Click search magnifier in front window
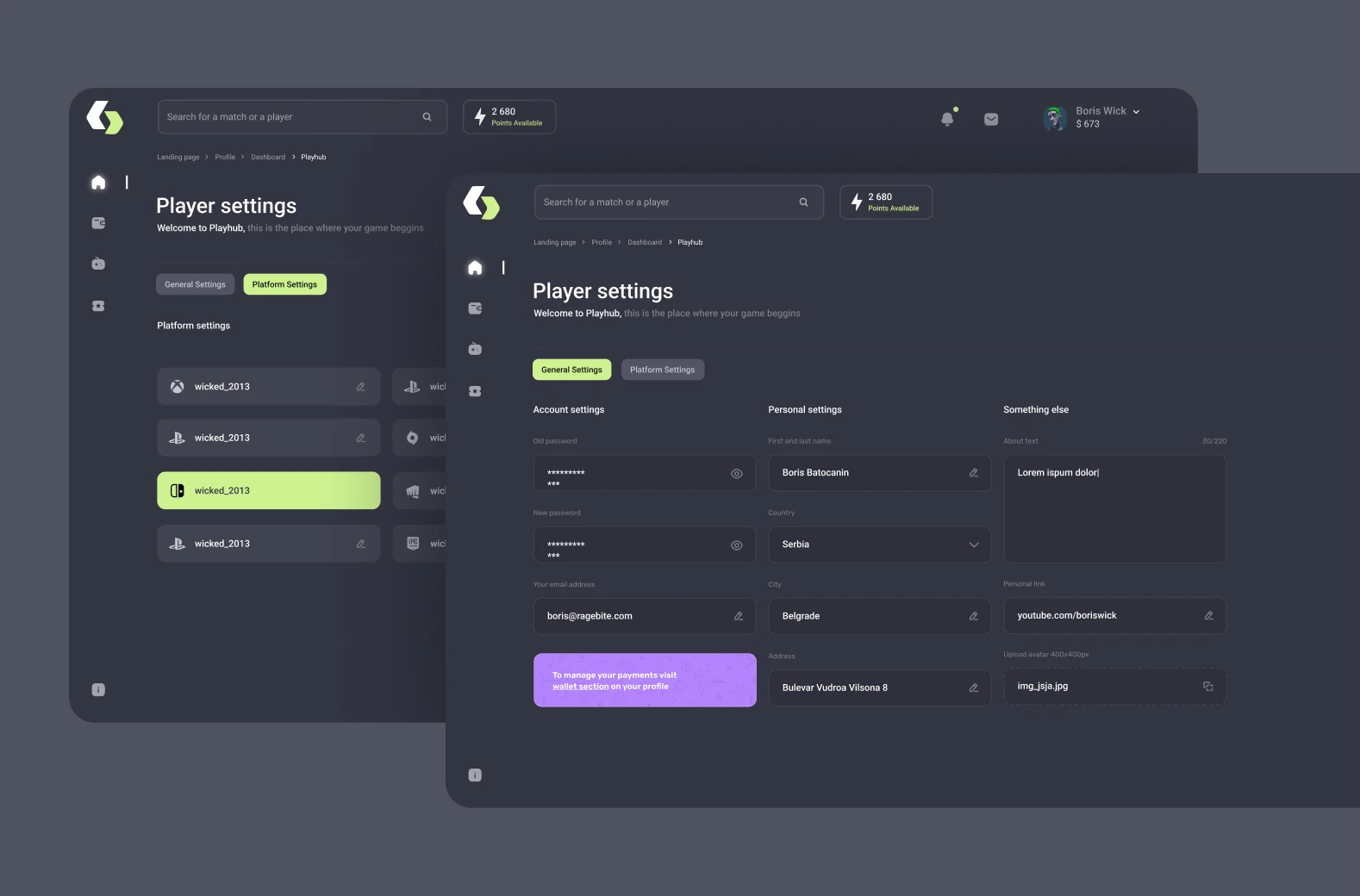 [x=803, y=202]
